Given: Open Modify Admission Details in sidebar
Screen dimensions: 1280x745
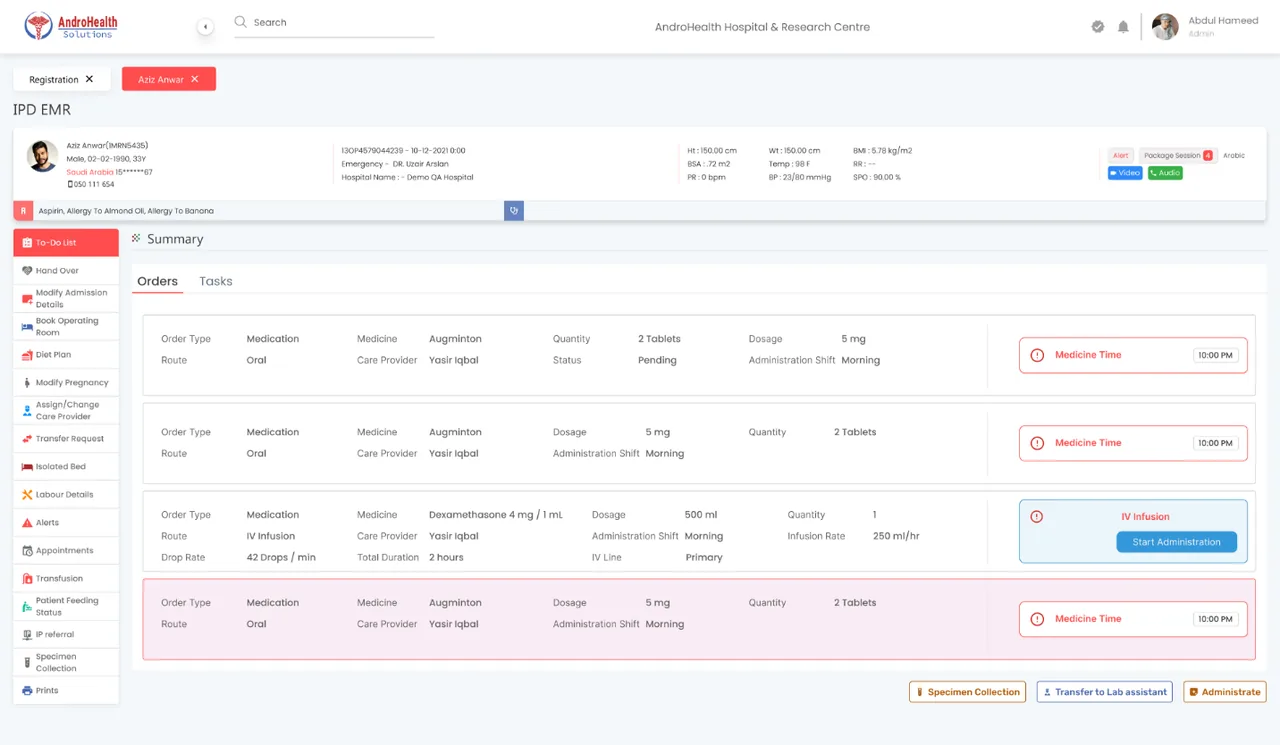Looking at the screenshot, I should click(66, 299).
